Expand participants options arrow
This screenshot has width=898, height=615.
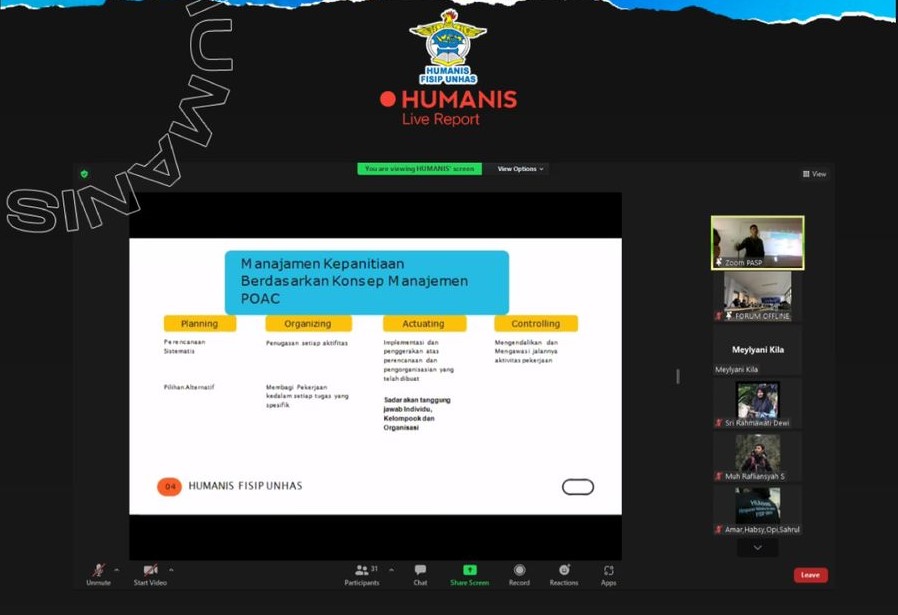point(392,570)
